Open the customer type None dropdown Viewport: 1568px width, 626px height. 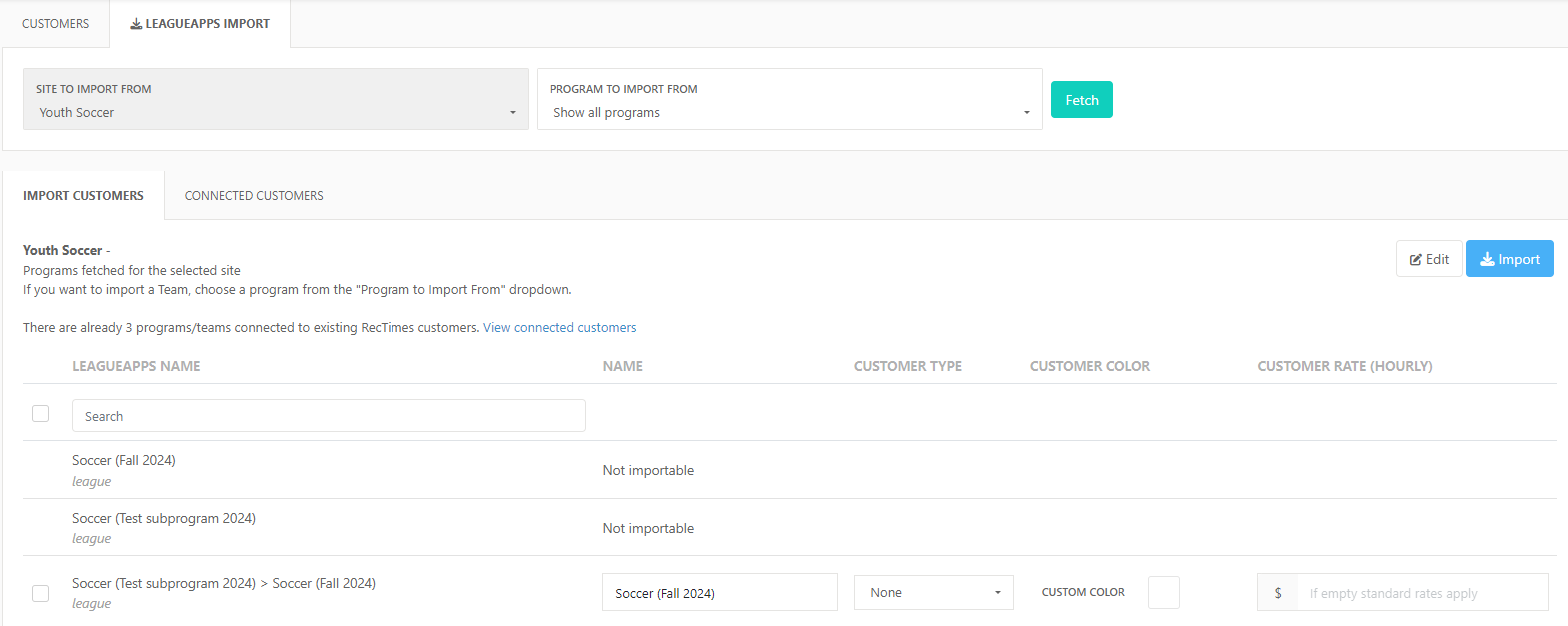coord(933,592)
